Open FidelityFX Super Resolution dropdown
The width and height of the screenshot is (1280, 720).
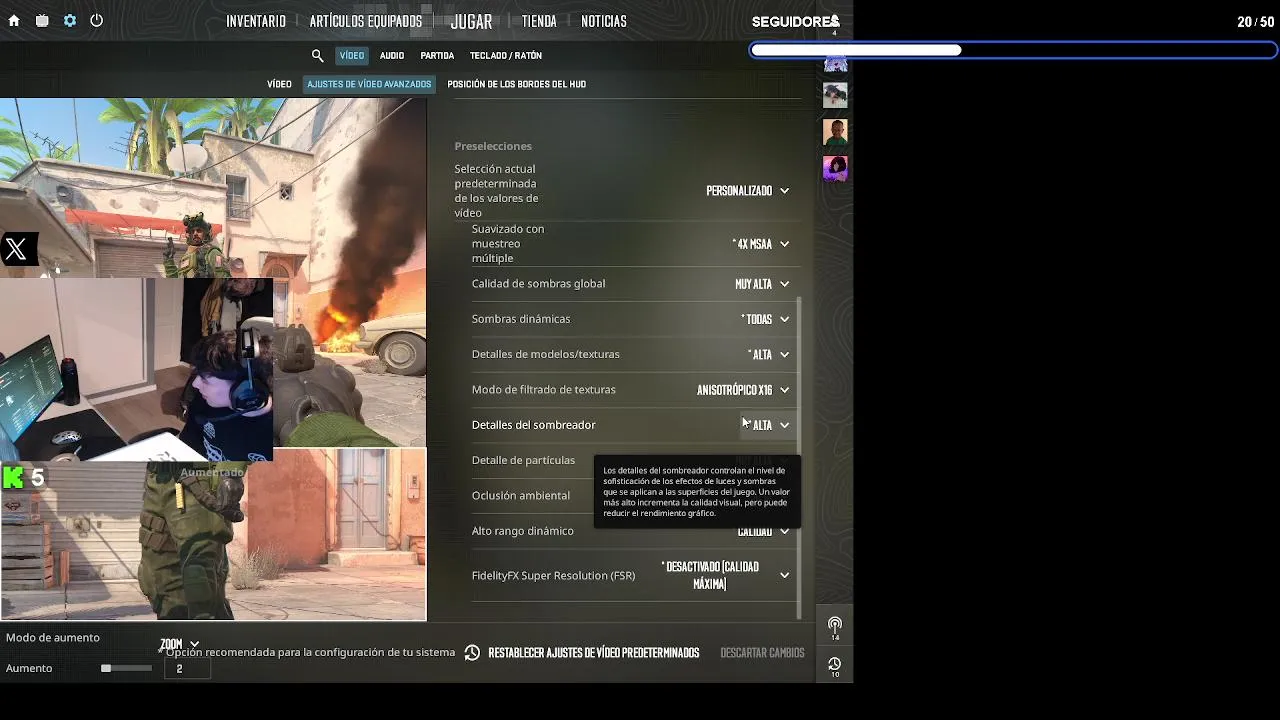(725, 576)
